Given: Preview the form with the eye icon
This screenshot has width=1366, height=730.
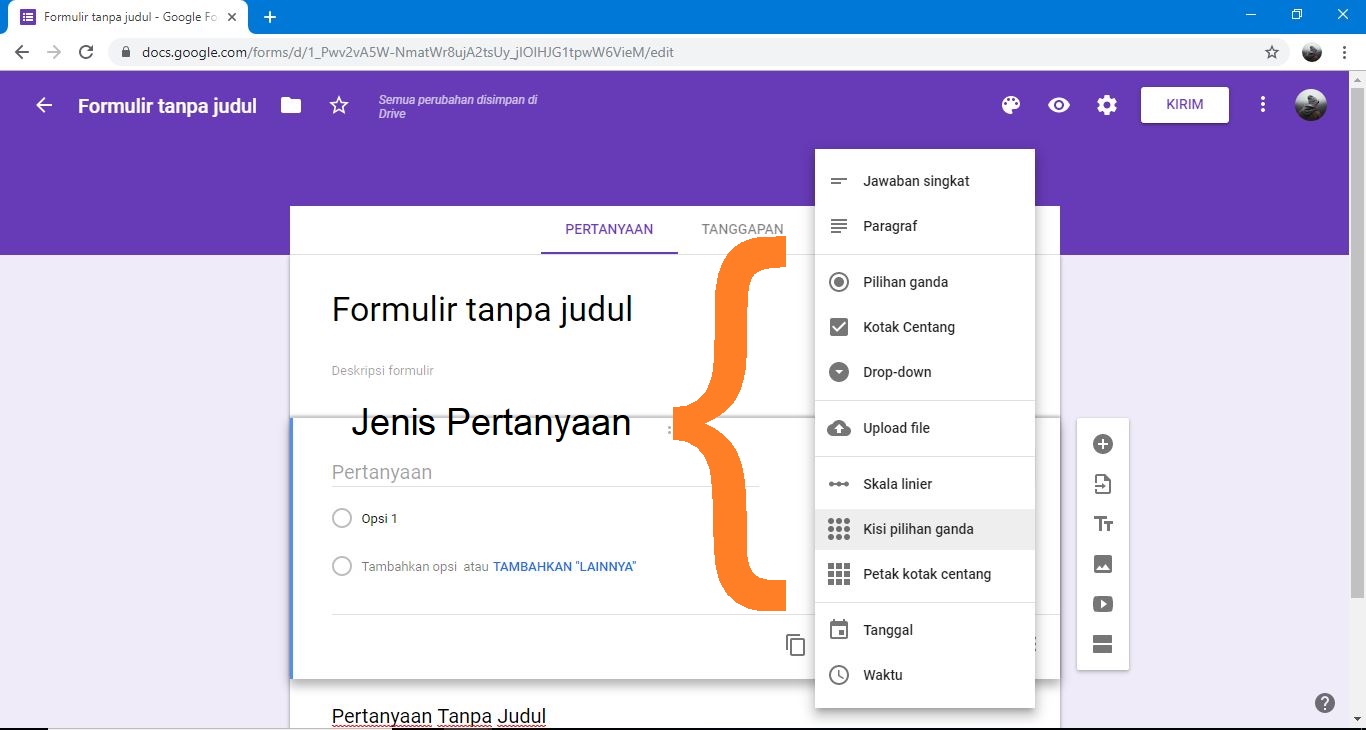Looking at the screenshot, I should click(1058, 104).
